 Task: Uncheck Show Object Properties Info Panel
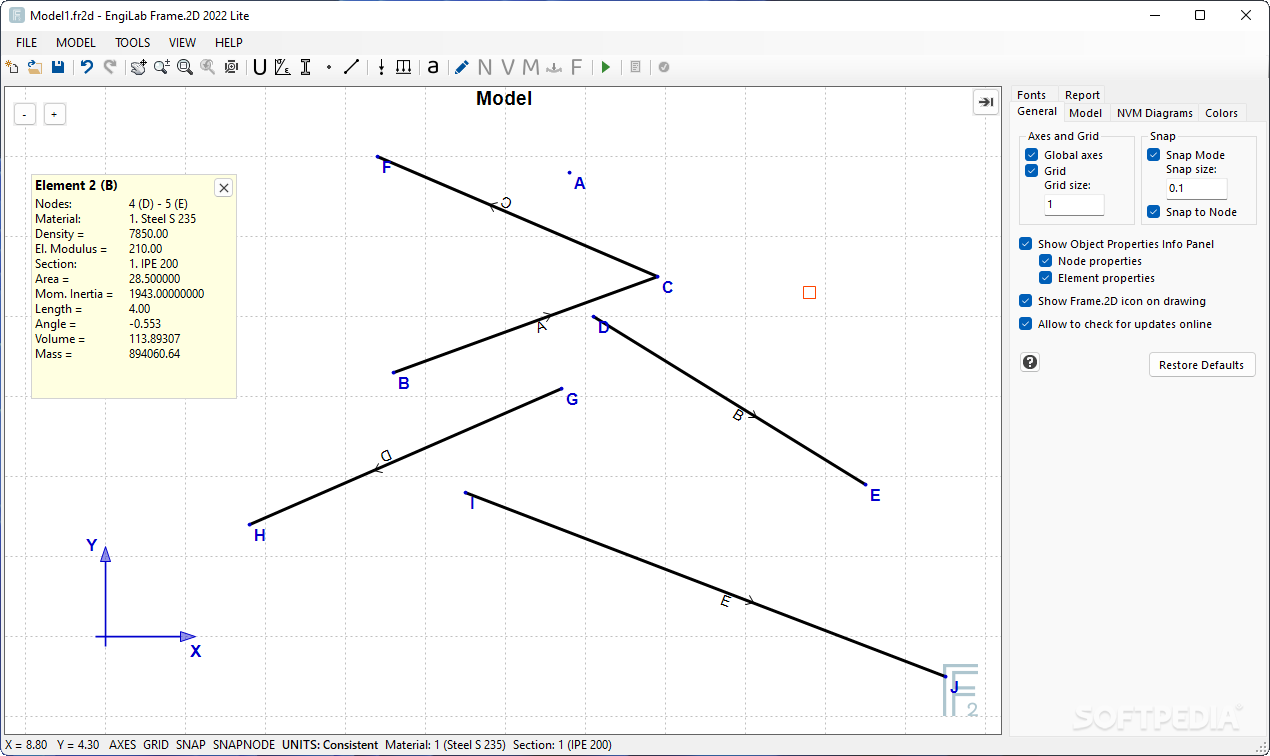tap(1026, 244)
